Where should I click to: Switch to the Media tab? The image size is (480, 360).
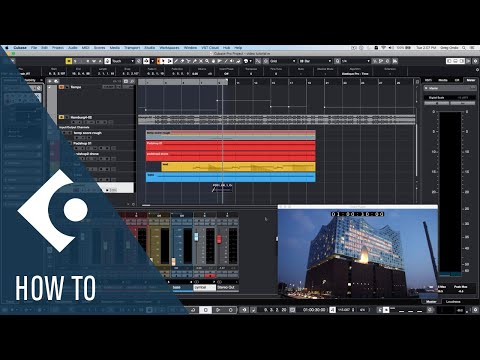pos(443,80)
